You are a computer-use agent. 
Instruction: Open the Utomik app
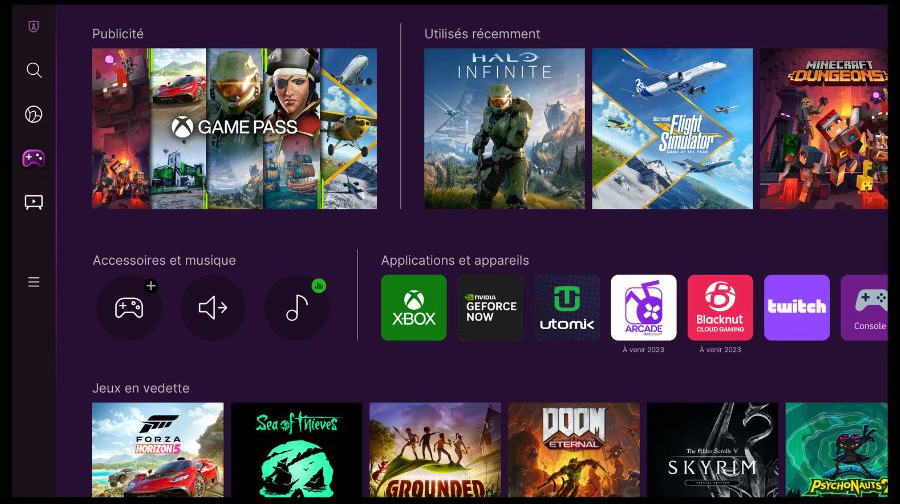567,308
